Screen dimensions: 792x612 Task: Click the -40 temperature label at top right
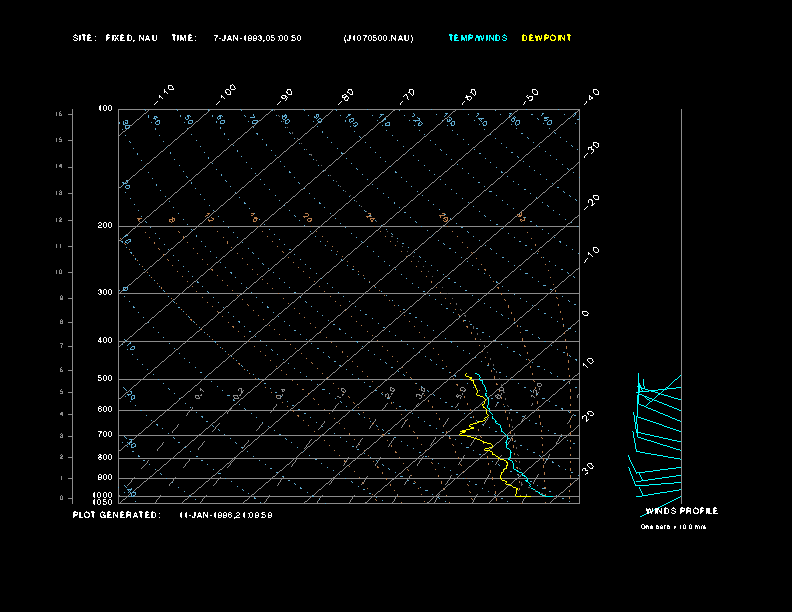click(x=591, y=95)
